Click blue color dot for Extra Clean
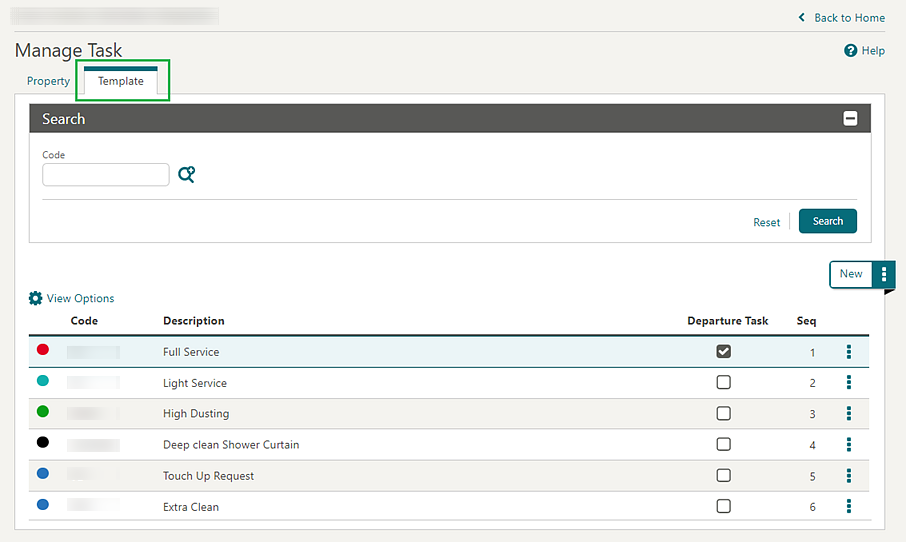The width and height of the screenshot is (906, 542). (43, 504)
